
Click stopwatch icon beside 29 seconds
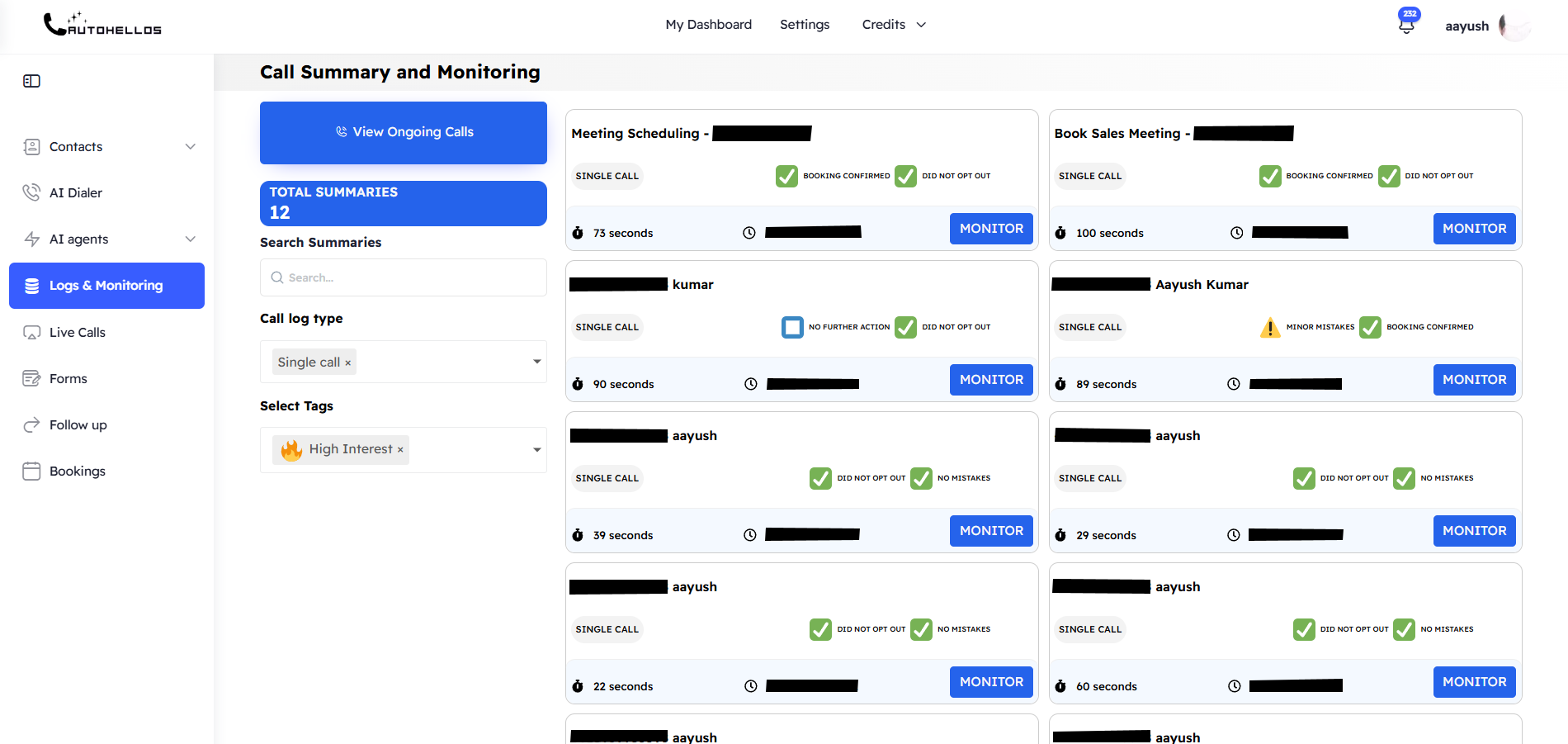click(1060, 536)
